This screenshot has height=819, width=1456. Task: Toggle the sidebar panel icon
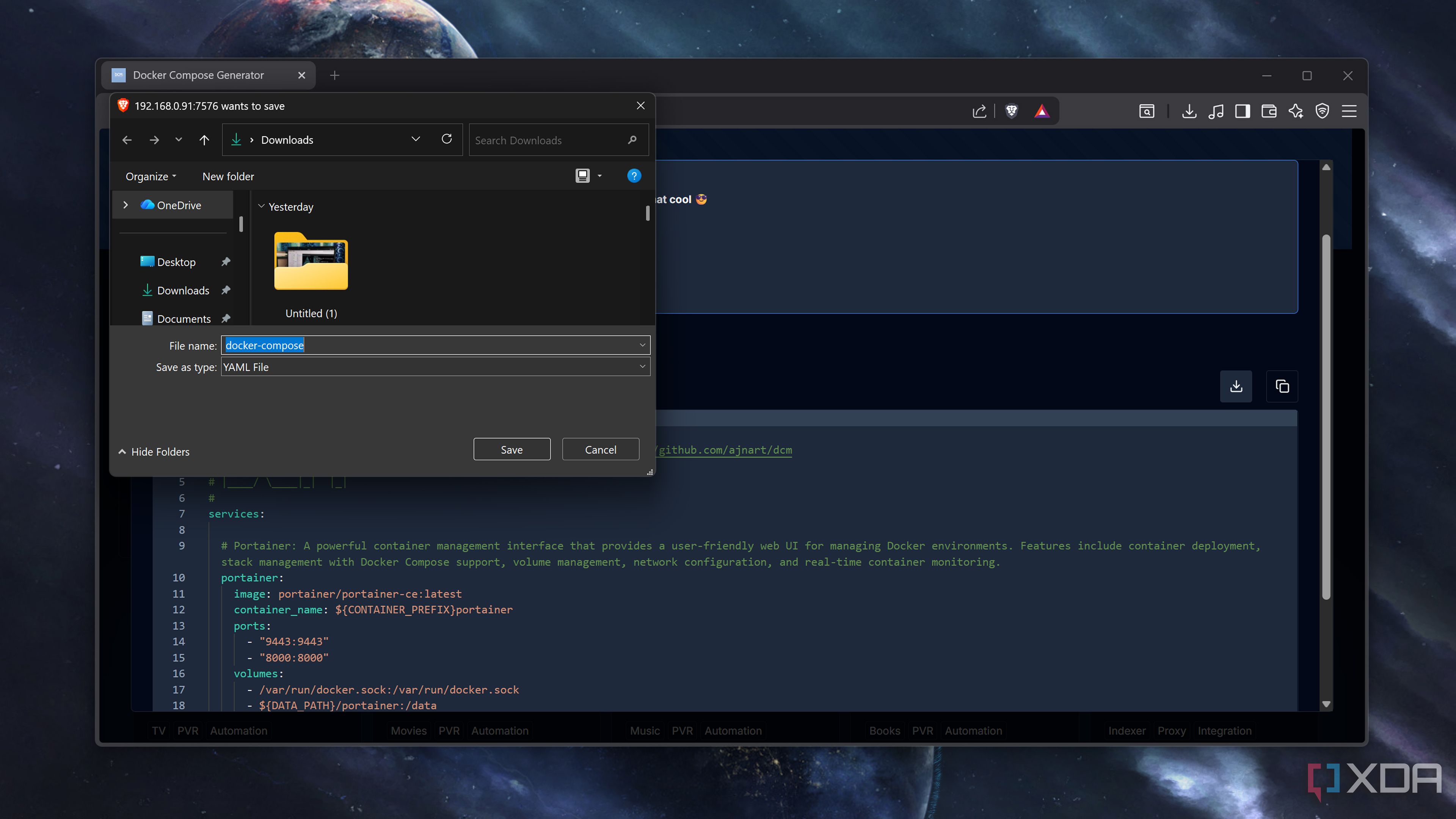[x=1242, y=111]
